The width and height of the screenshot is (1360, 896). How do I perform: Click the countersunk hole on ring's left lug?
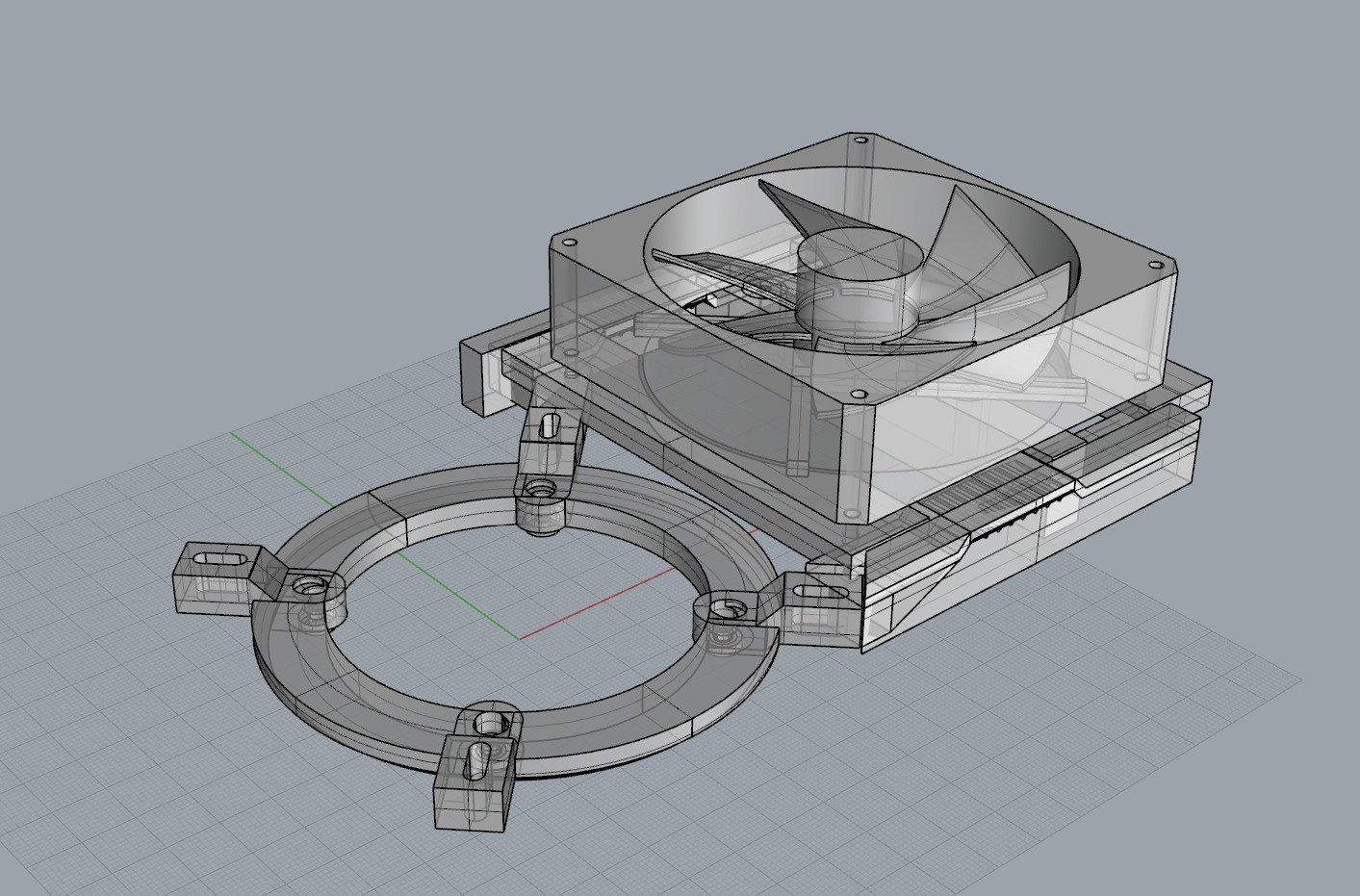309,585
